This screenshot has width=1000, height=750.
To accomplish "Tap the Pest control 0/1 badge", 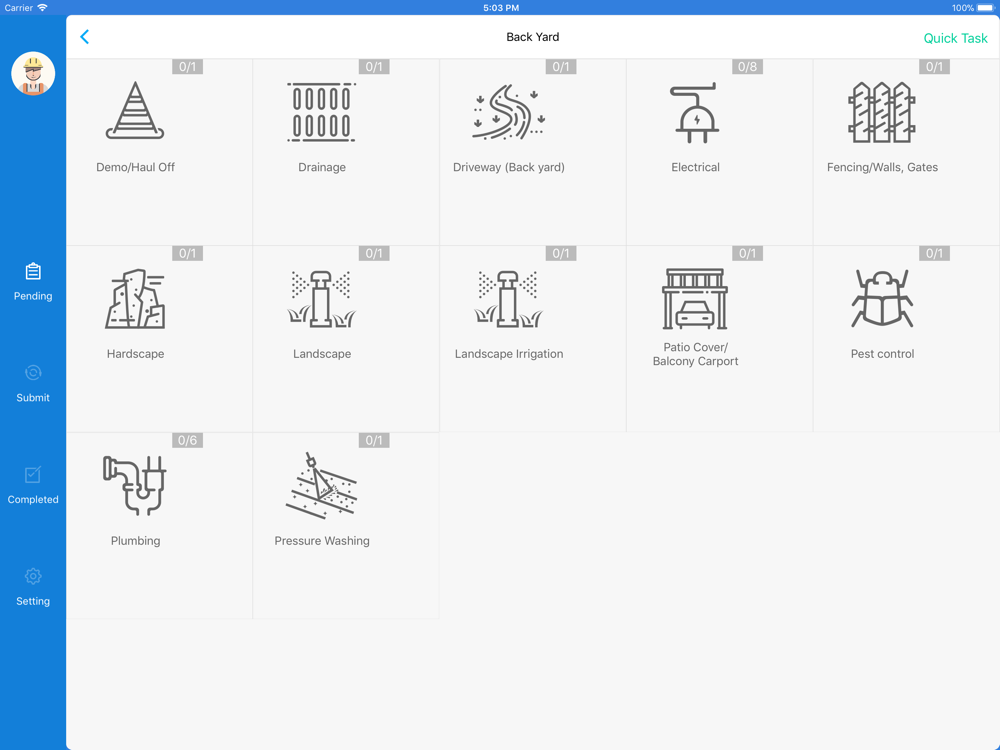I will coord(934,253).
